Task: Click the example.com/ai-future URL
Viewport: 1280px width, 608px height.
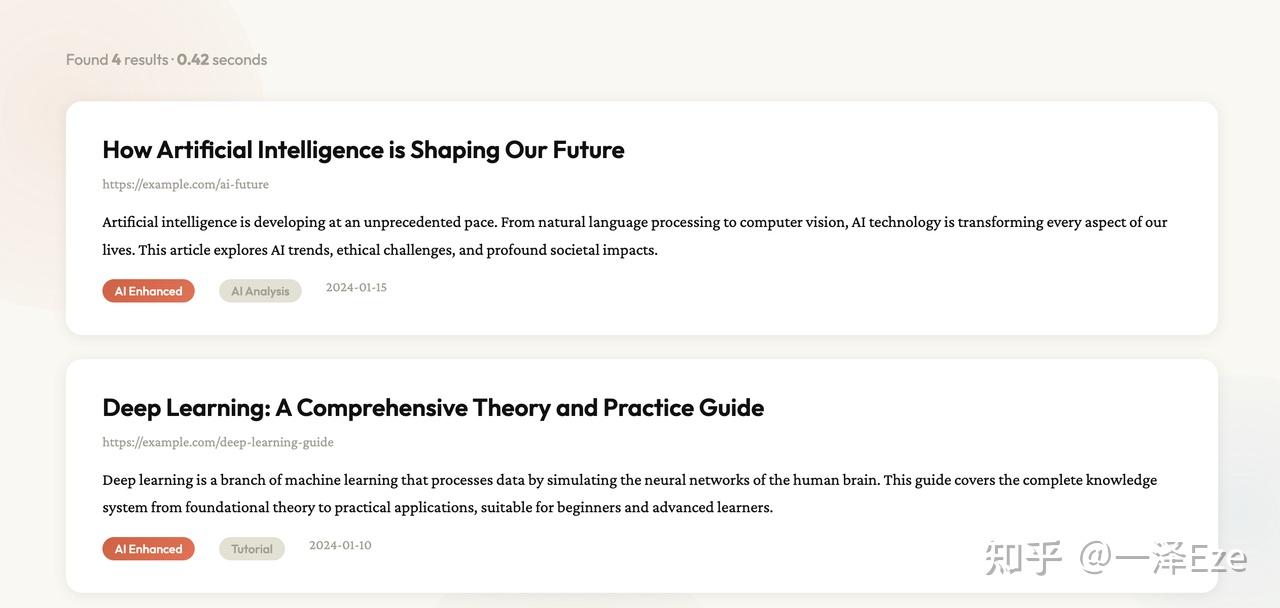Action: point(185,184)
